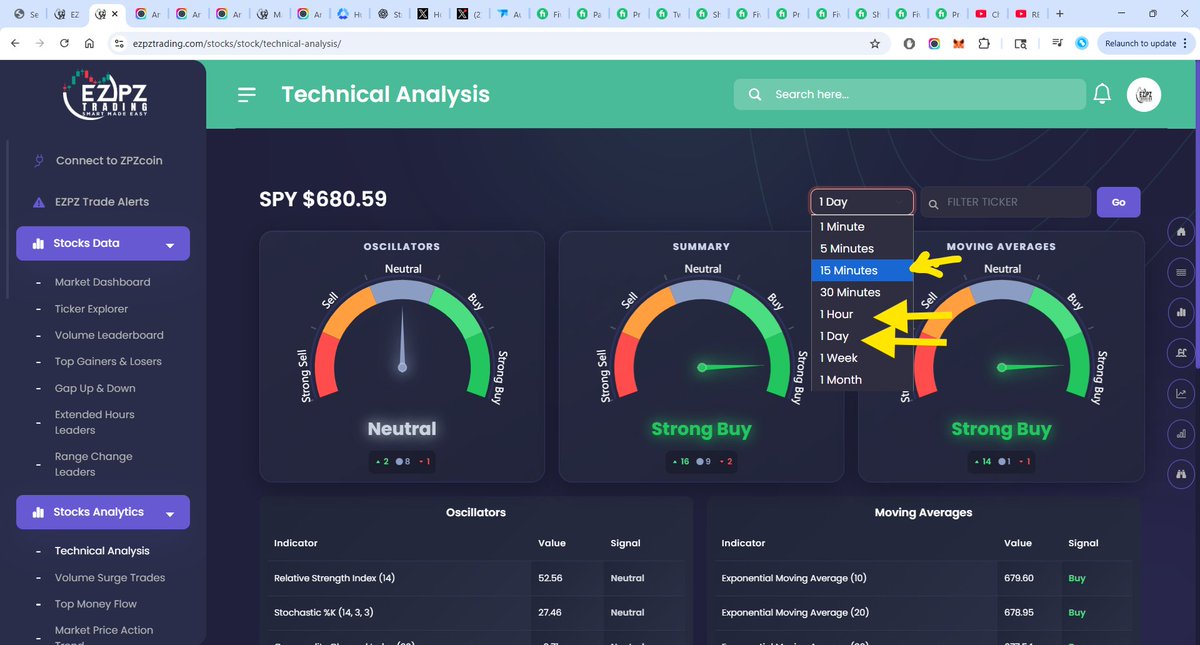Click the bar chart icon in right rail
Viewport: 1200px width, 645px height.
tap(1181, 312)
